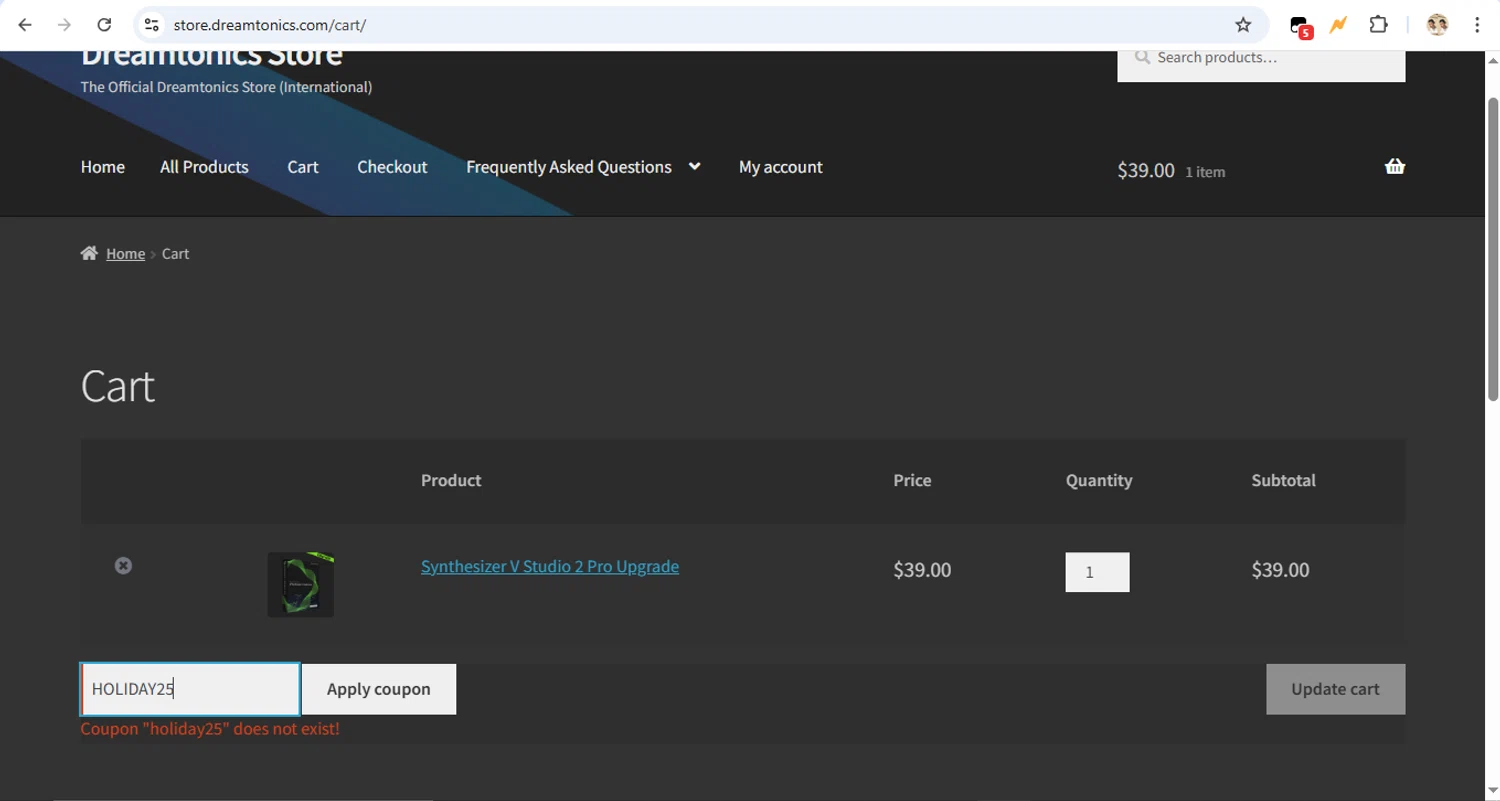Click the Home breadcrumb link
The image size is (1500, 801).
click(x=126, y=254)
